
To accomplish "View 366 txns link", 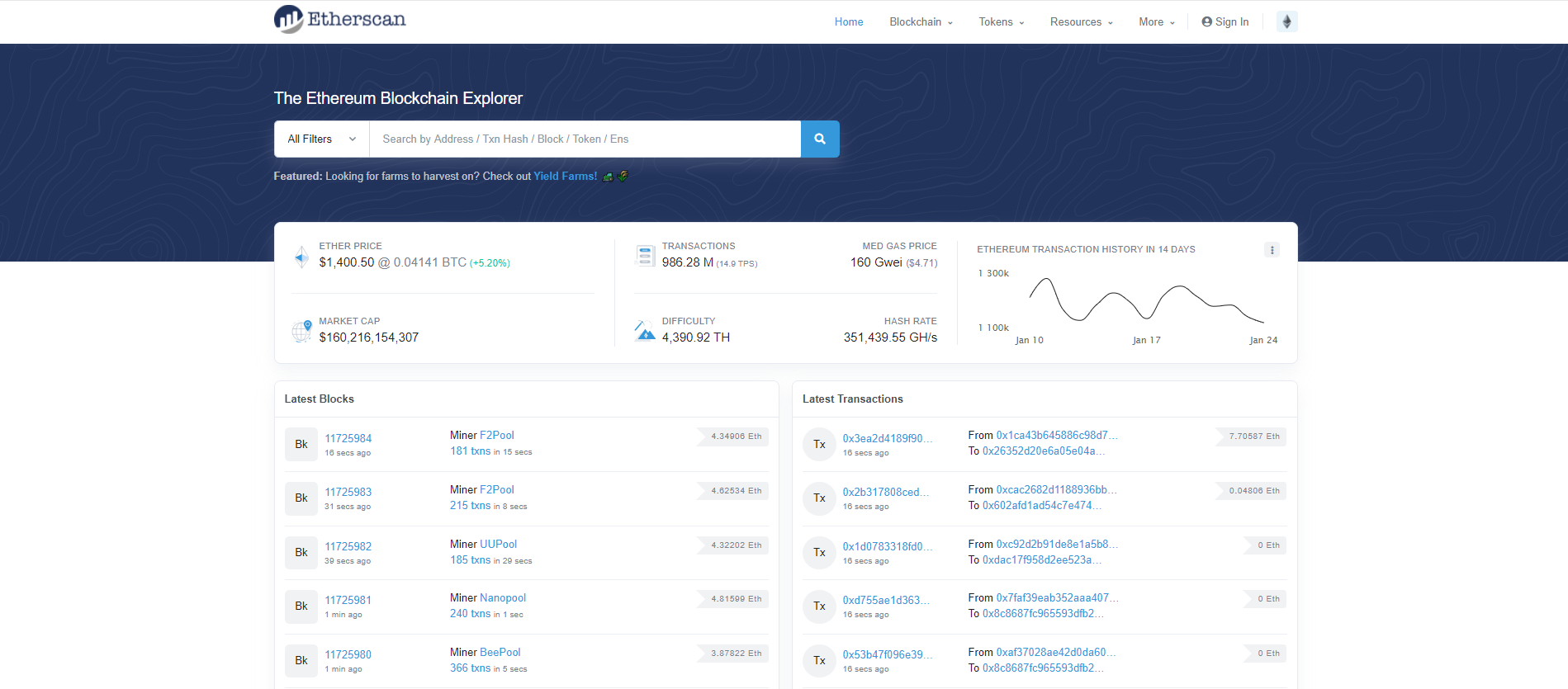I will click(471, 668).
